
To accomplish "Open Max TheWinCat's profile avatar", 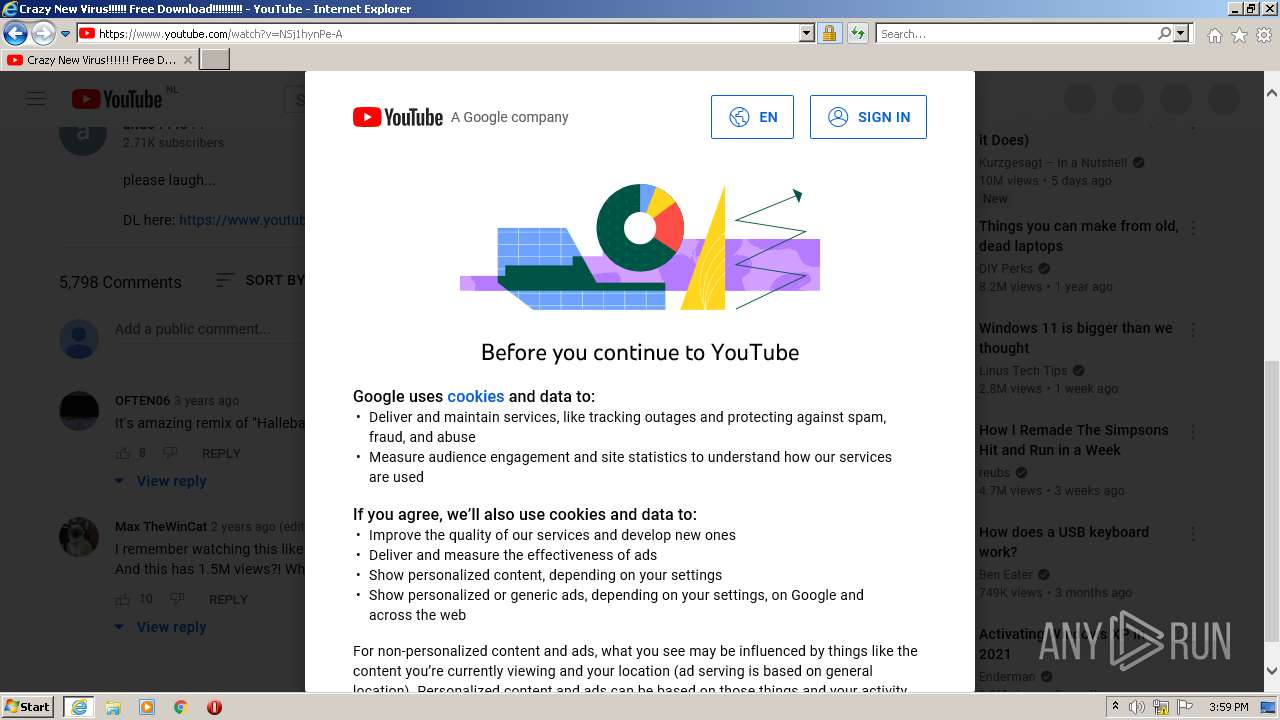I will pyautogui.click(x=79, y=537).
